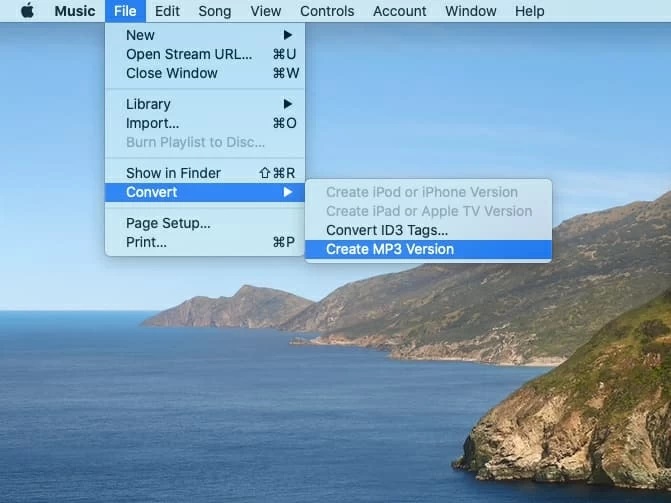Select Convert ID3 Tags… option
Viewport: 671px width, 503px height.
[x=386, y=230]
